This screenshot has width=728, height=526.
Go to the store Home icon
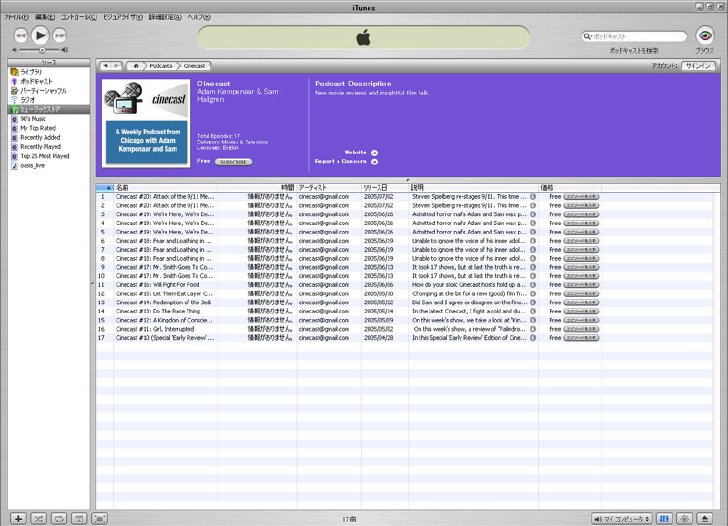coord(136,66)
